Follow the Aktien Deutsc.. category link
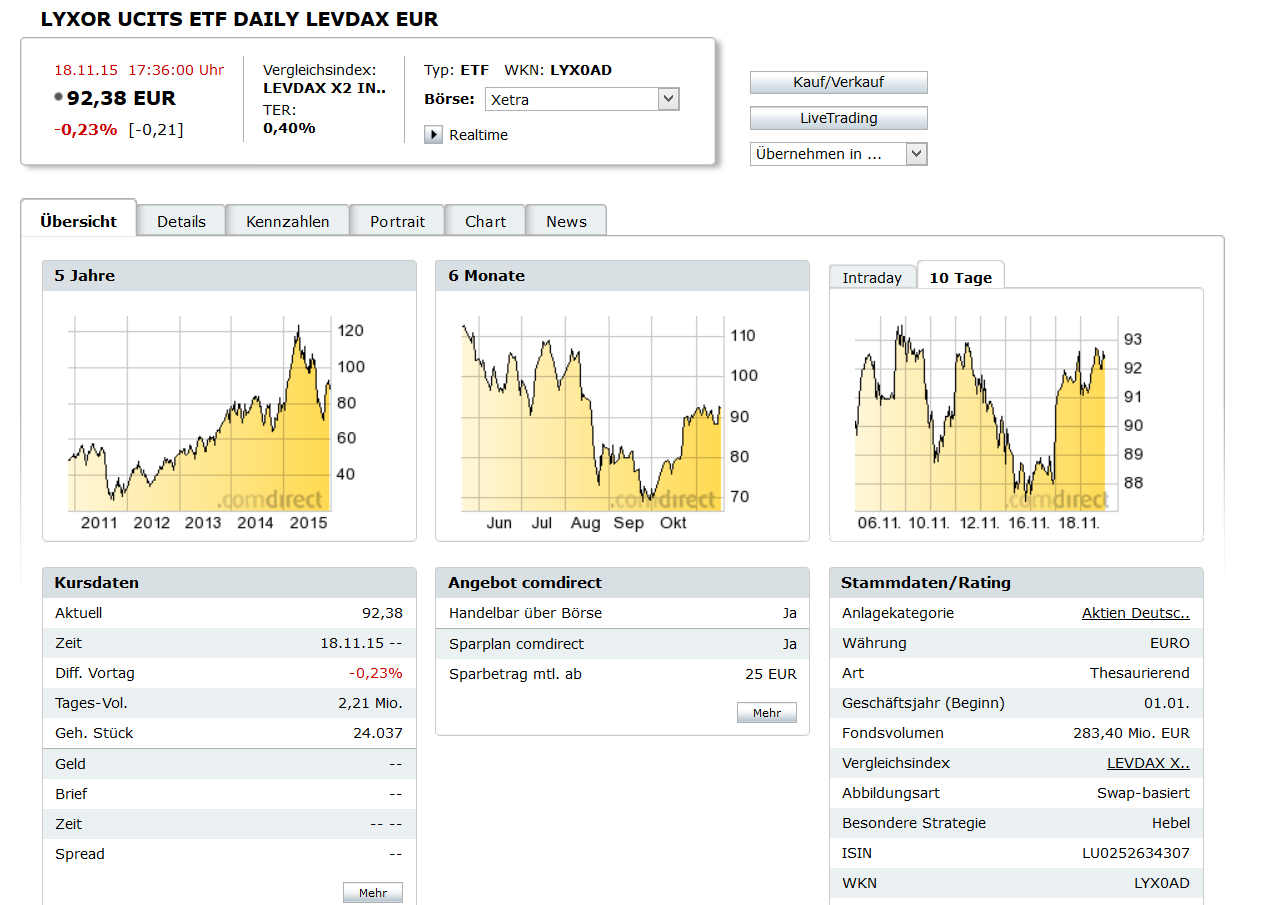The height and width of the screenshot is (905, 1263). coord(1136,613)
